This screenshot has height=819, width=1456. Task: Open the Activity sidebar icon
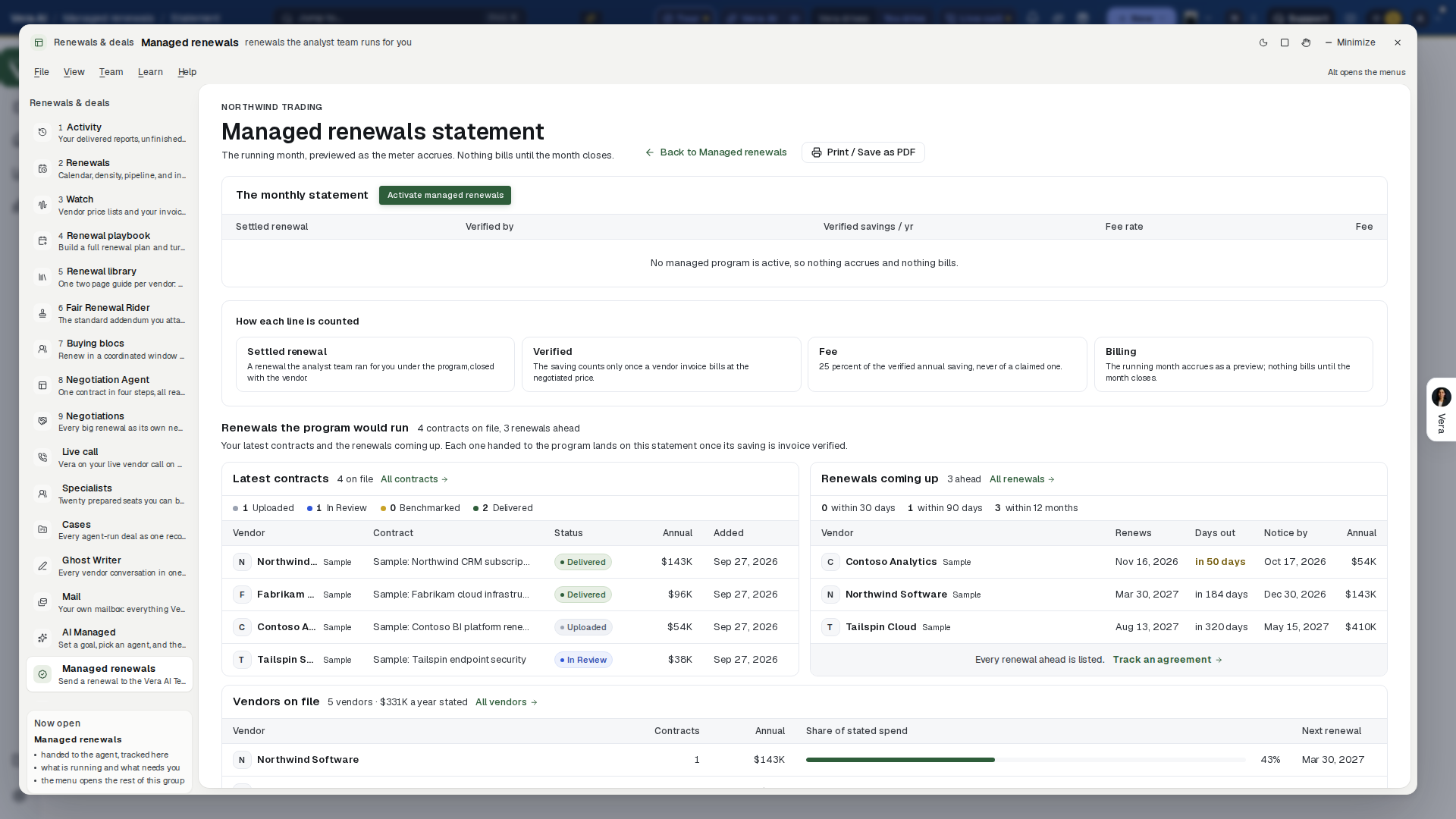(42, 133)
